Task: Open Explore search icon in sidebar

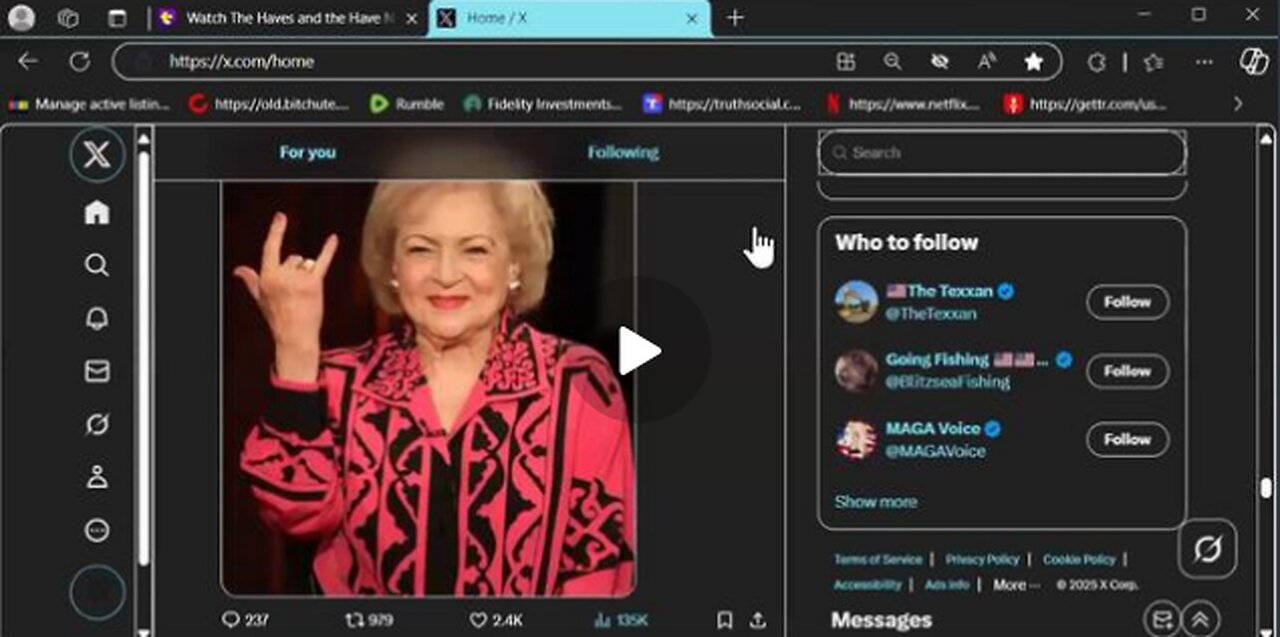Action: (x=97, y=265)
